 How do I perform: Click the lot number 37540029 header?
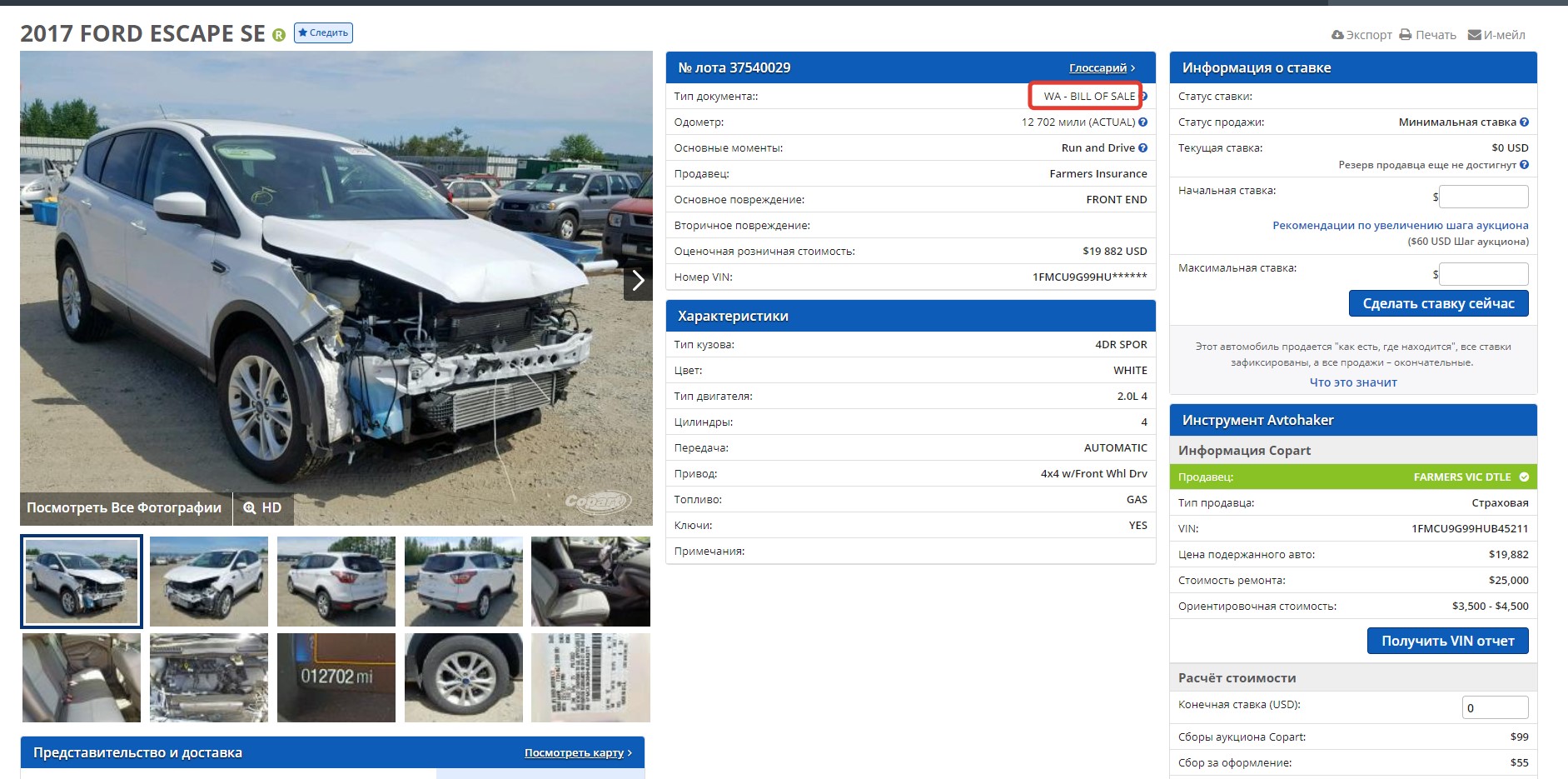734,67
